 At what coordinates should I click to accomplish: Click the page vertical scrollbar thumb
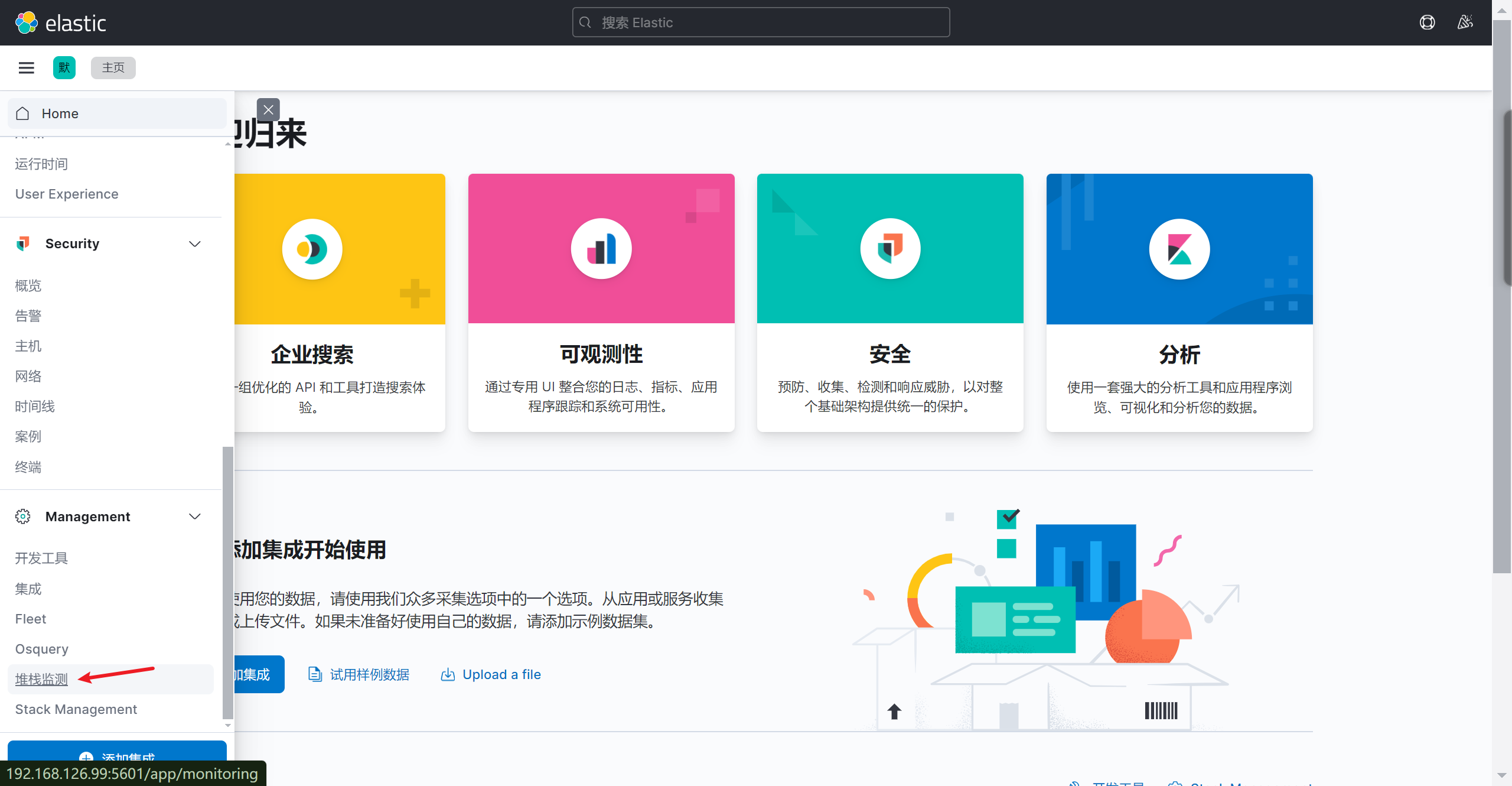(x=1502, y=295)
